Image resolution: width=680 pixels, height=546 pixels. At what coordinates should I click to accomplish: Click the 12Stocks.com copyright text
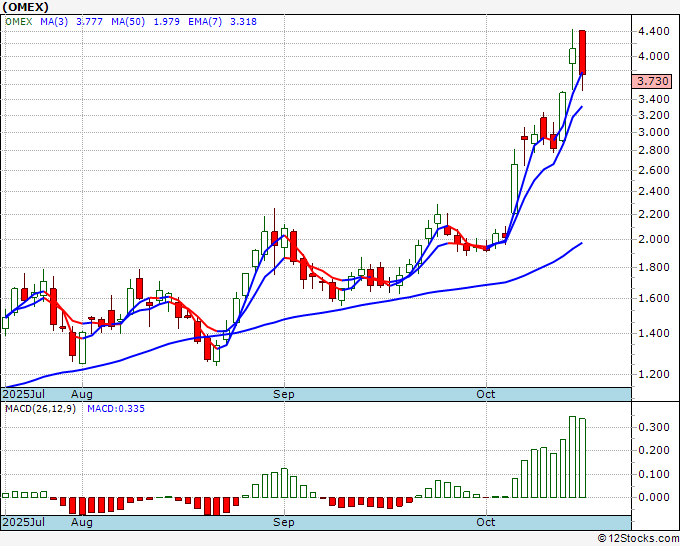pyautogui.click(x=638, y=539)
